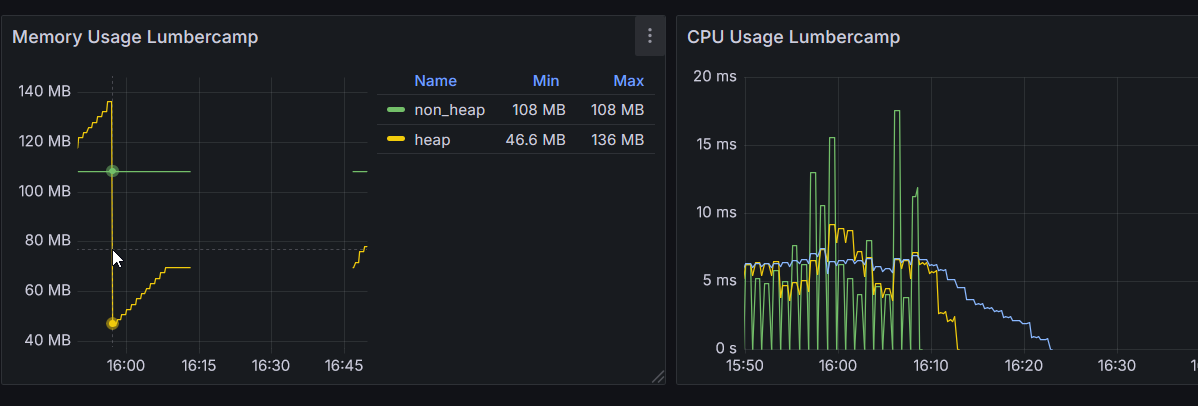Select the highlighted green non_heap data point

pyautogui.click(x=113, y=171)
